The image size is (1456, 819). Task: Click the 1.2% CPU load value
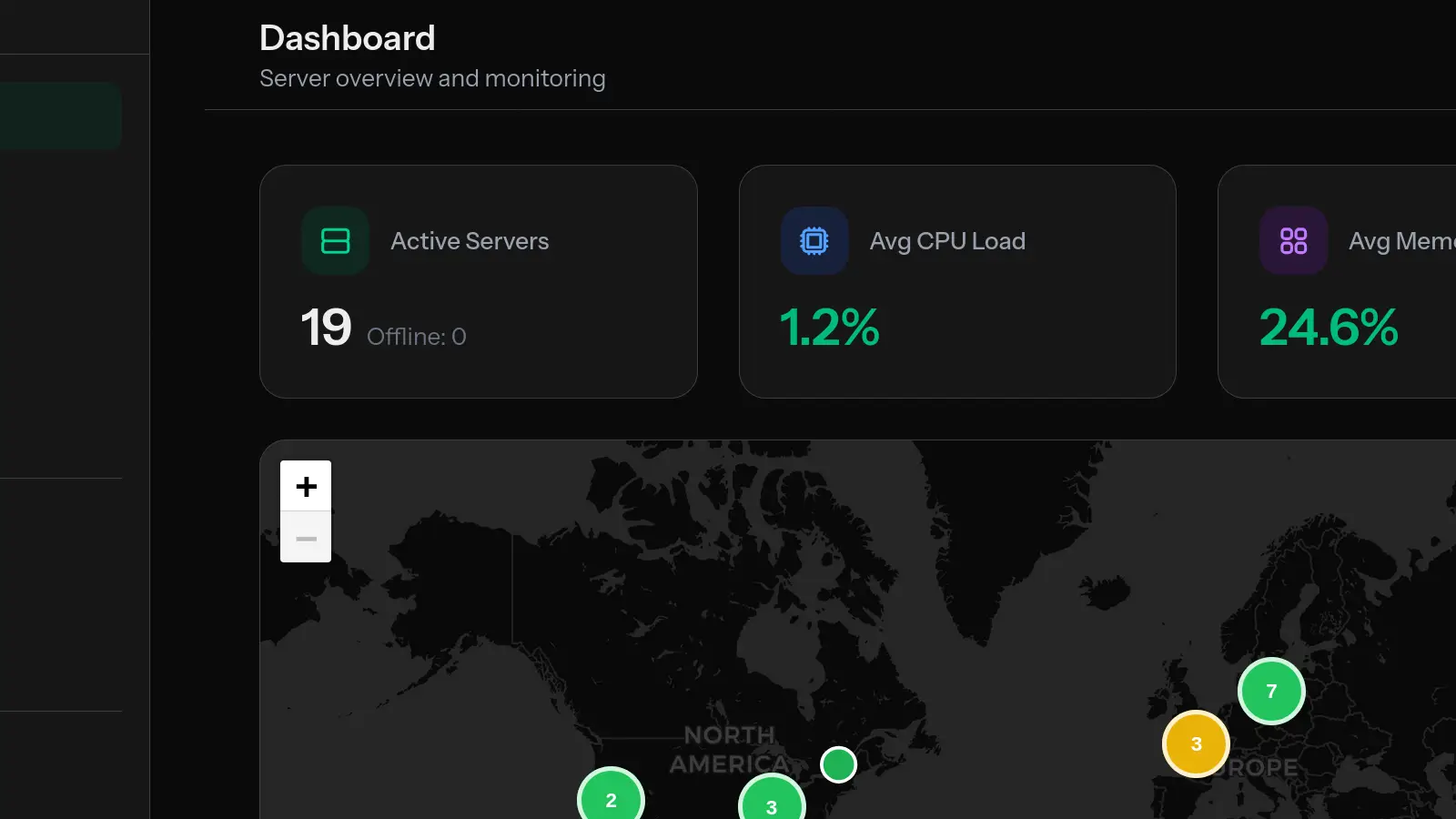click(829, 329)
